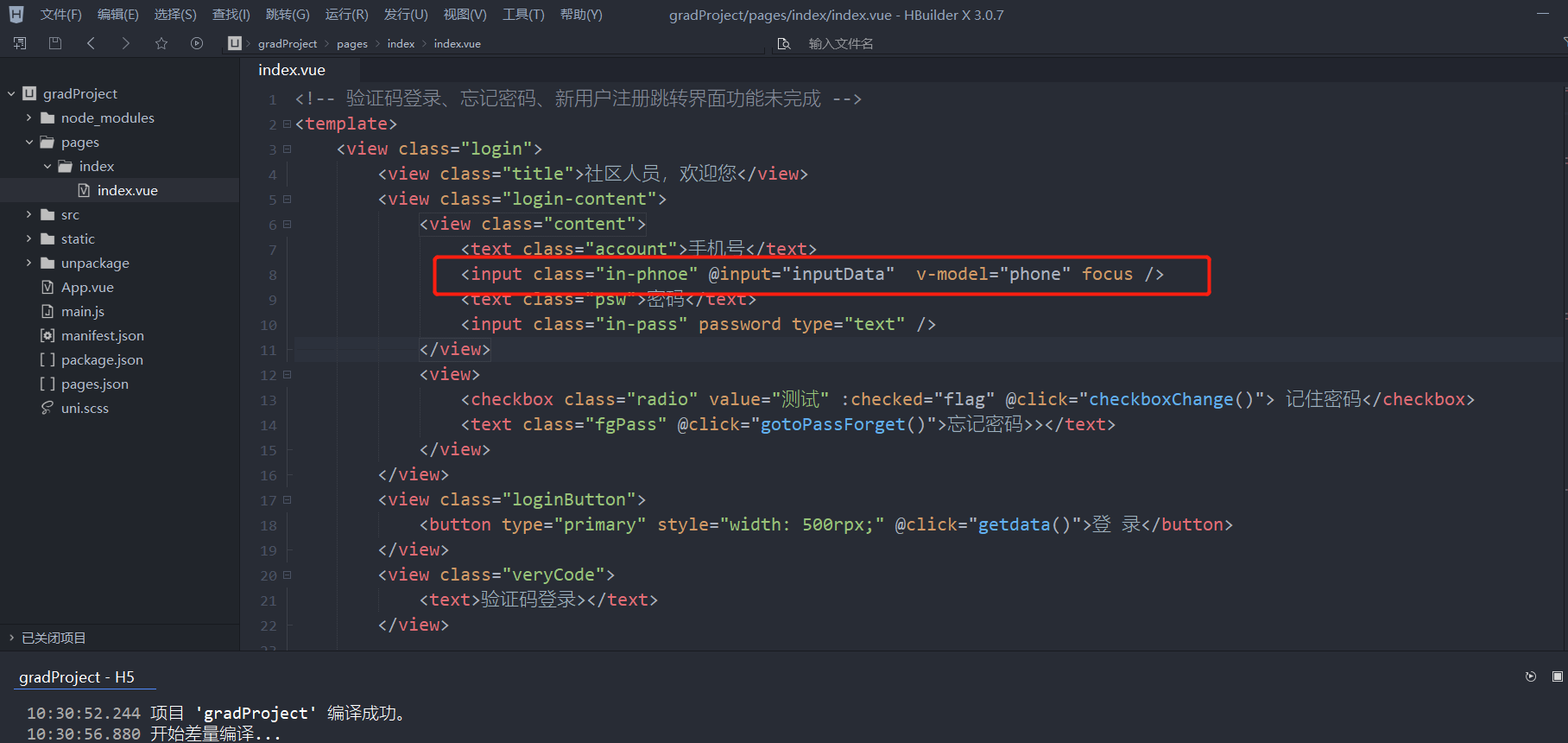Click line number 10 in the gutter
The width and height of the screenshot is (1568, 743).
point(269,326)
